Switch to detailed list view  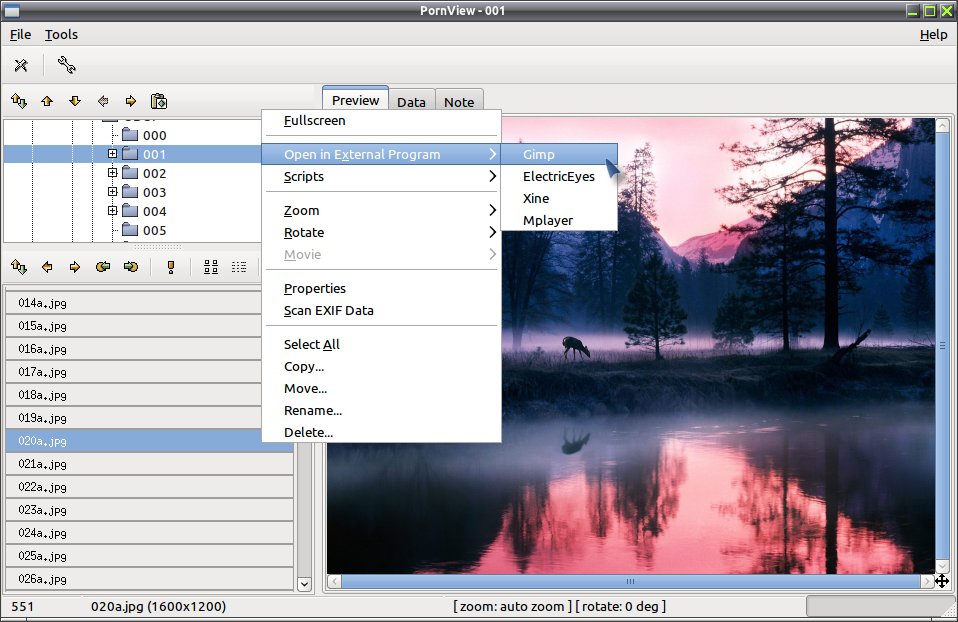pos(239,267)
